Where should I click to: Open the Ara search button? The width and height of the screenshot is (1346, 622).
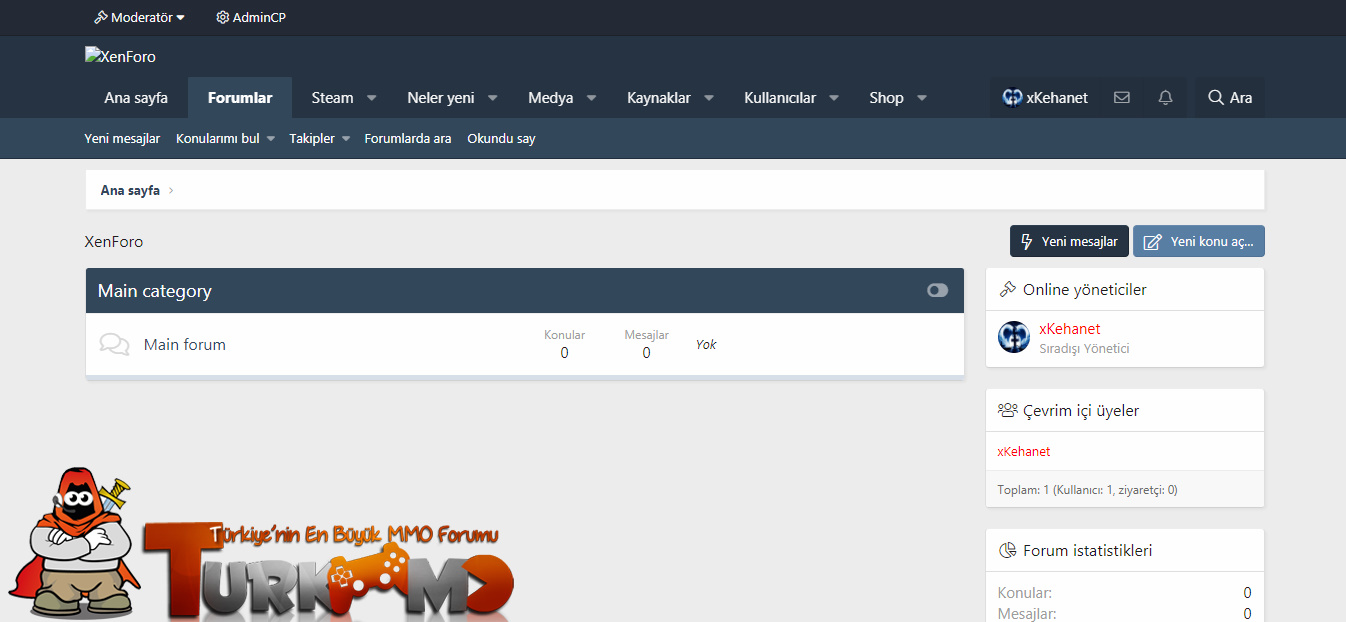tap(1230, 98)
